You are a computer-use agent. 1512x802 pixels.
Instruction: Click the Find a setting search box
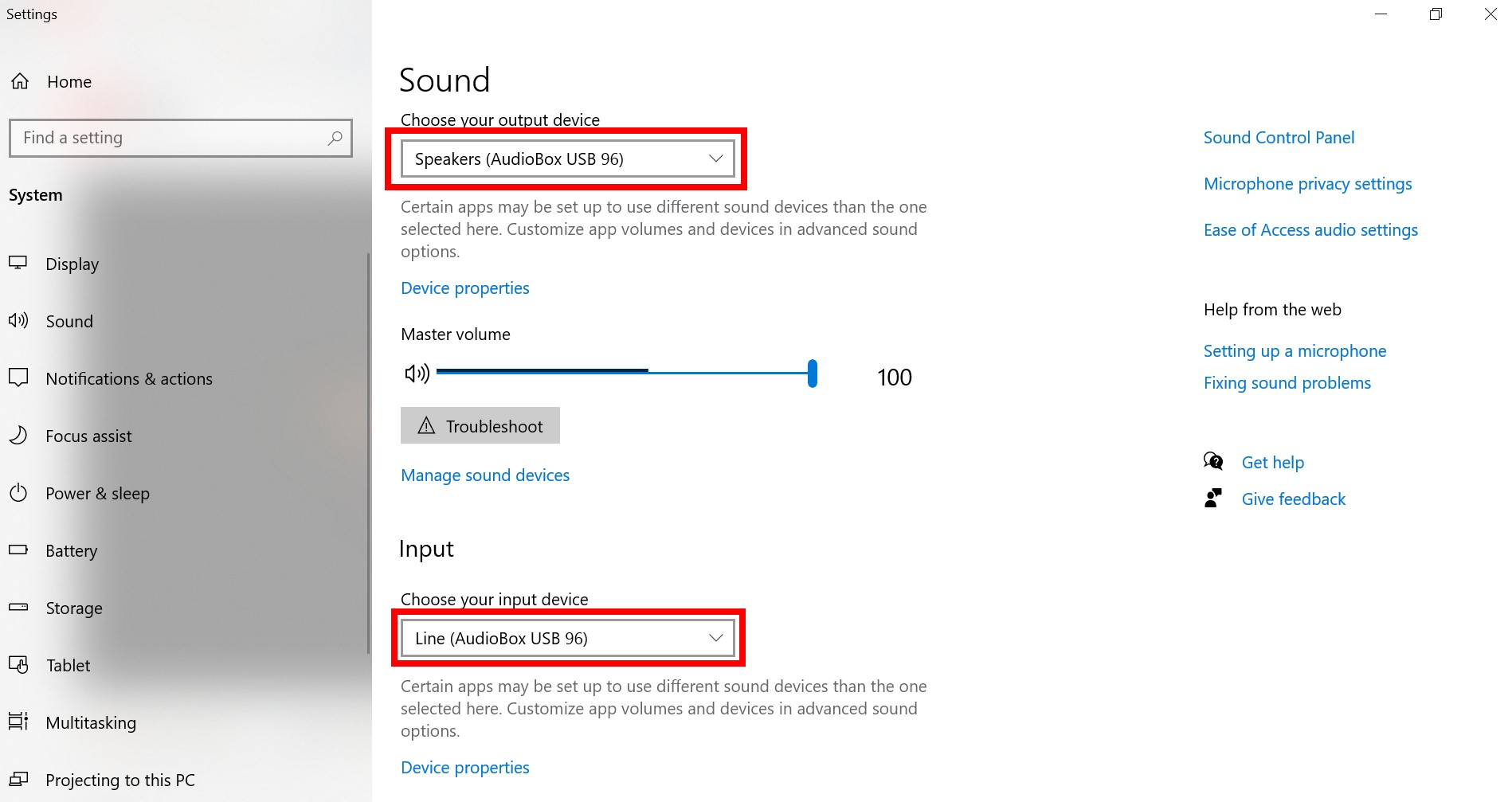[180, 138]
